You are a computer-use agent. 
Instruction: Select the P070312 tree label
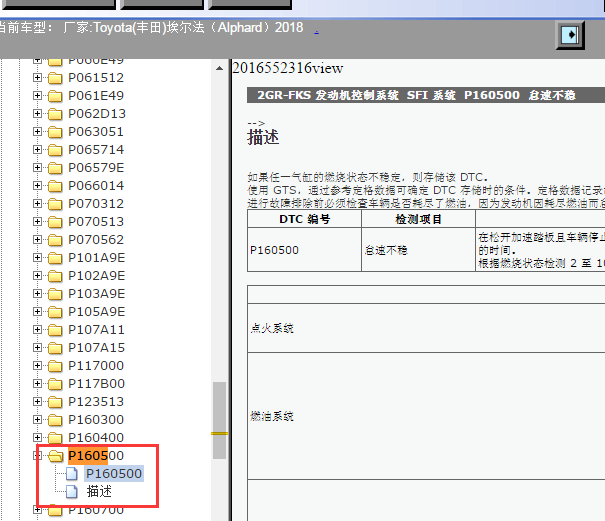96,203
